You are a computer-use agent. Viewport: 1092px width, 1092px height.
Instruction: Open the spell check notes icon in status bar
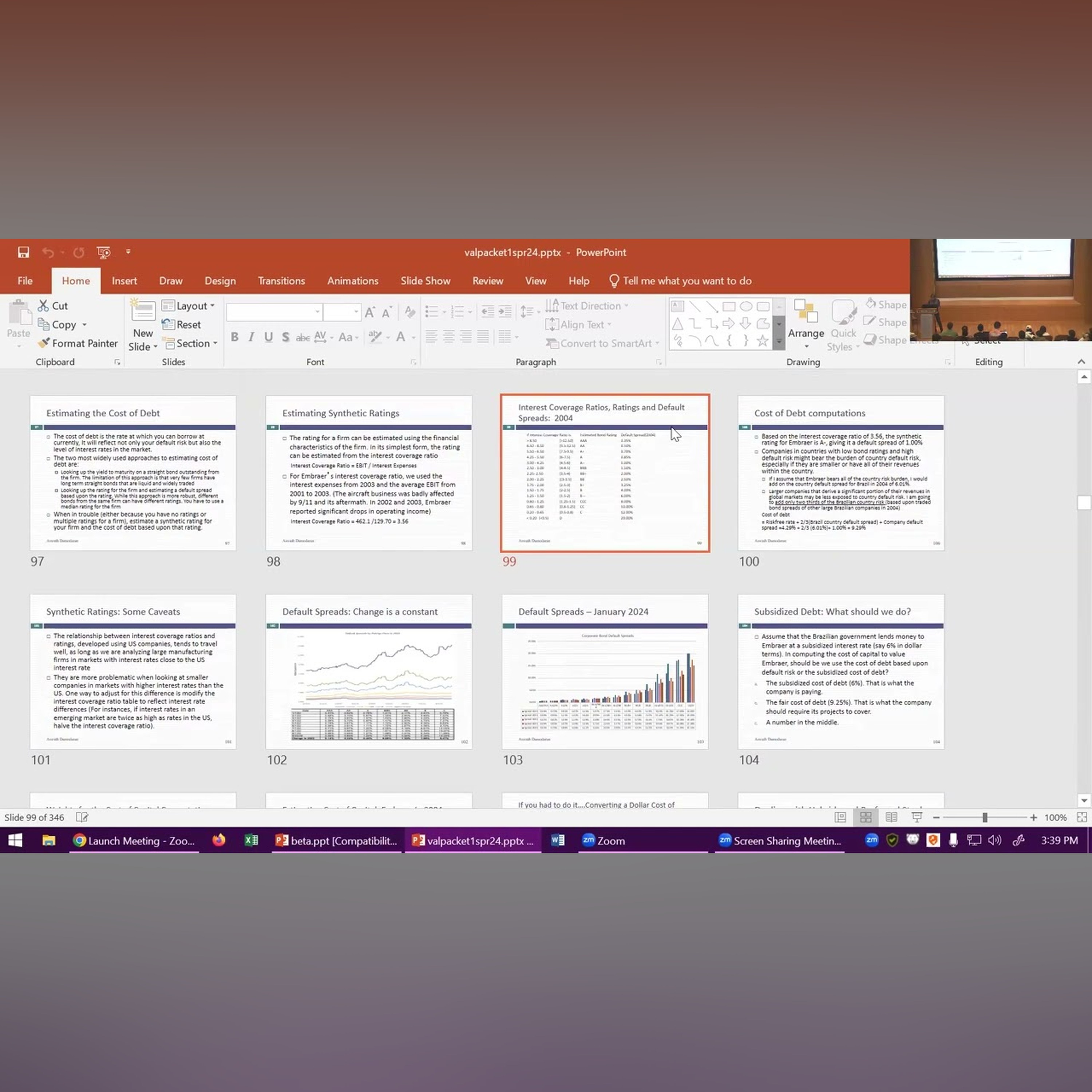point(82,817)
